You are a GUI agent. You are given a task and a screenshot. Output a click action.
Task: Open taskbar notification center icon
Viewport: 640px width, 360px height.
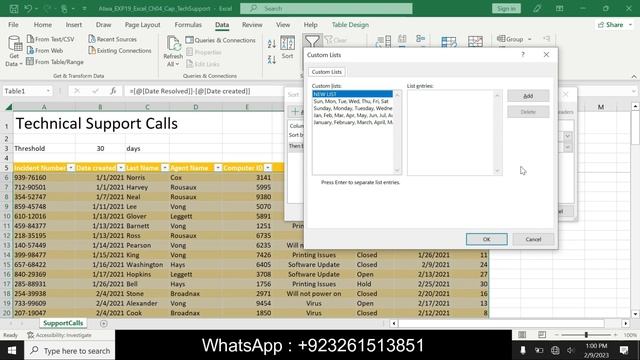click(624, 350)
